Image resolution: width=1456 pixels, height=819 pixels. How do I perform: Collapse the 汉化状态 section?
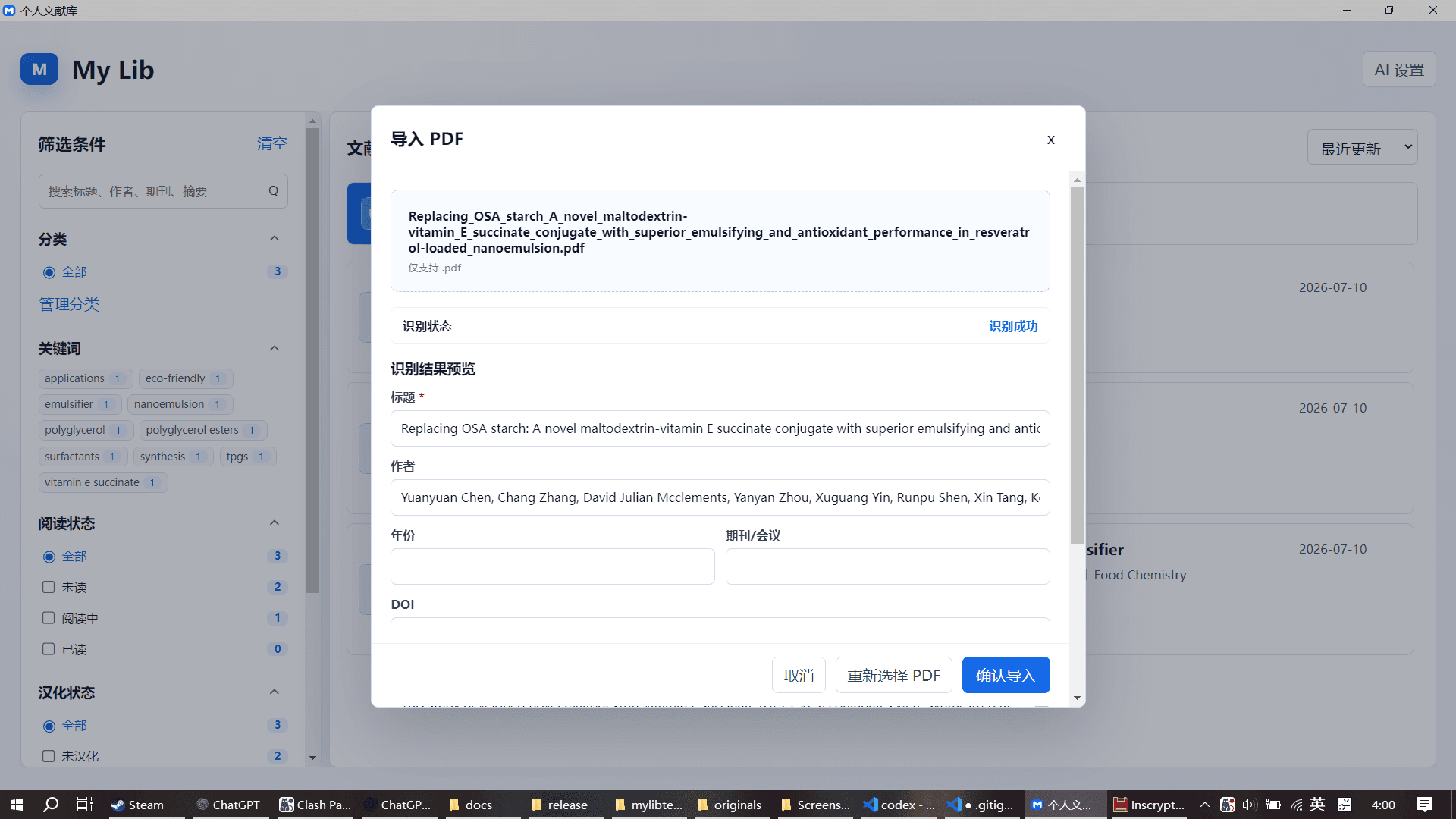coord(275,692)
